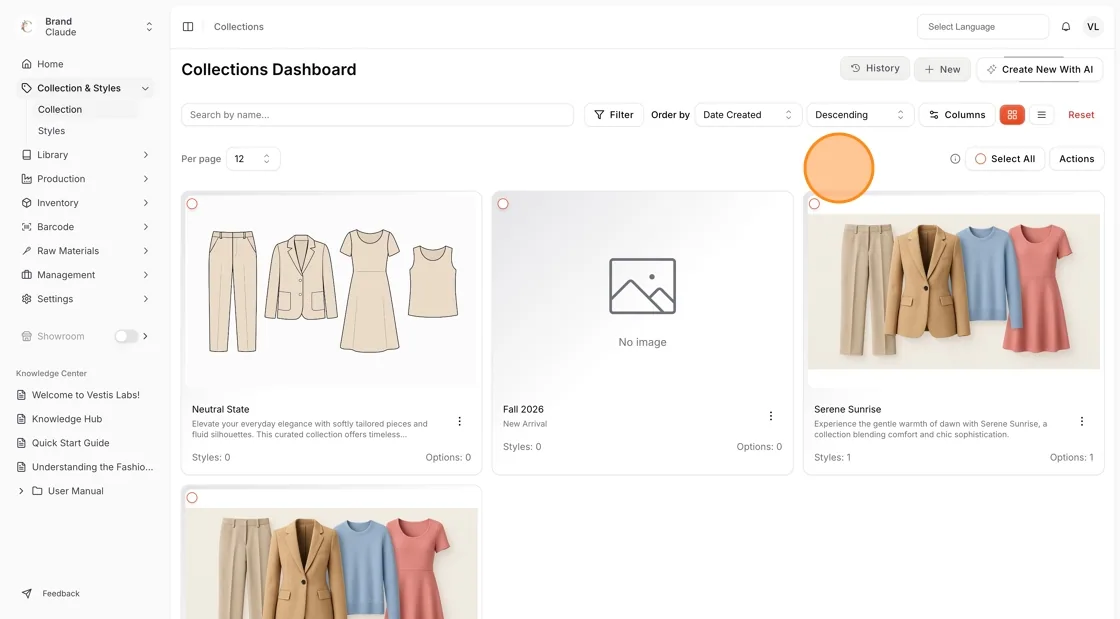Open the Collection submenu item
1120x619 pixels.
(x=60, y=110)
